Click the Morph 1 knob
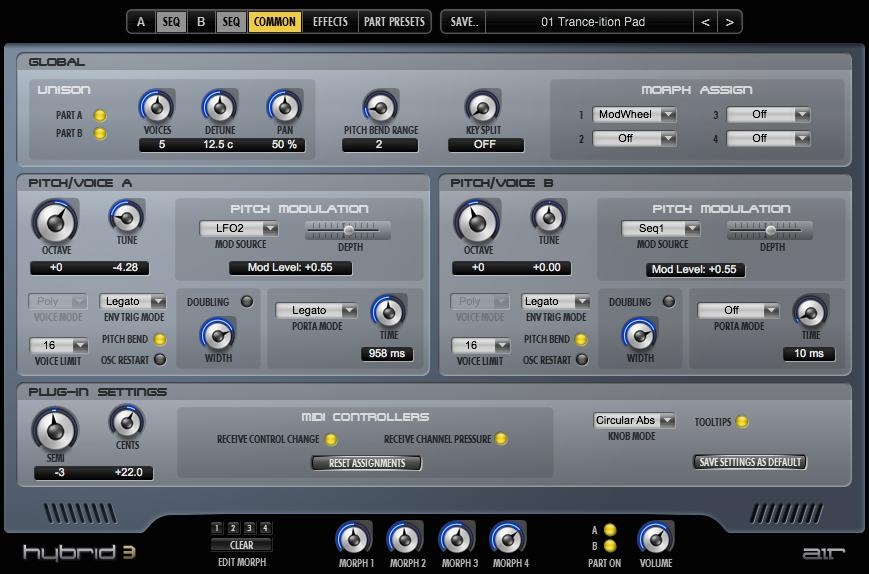 point(354,539)
